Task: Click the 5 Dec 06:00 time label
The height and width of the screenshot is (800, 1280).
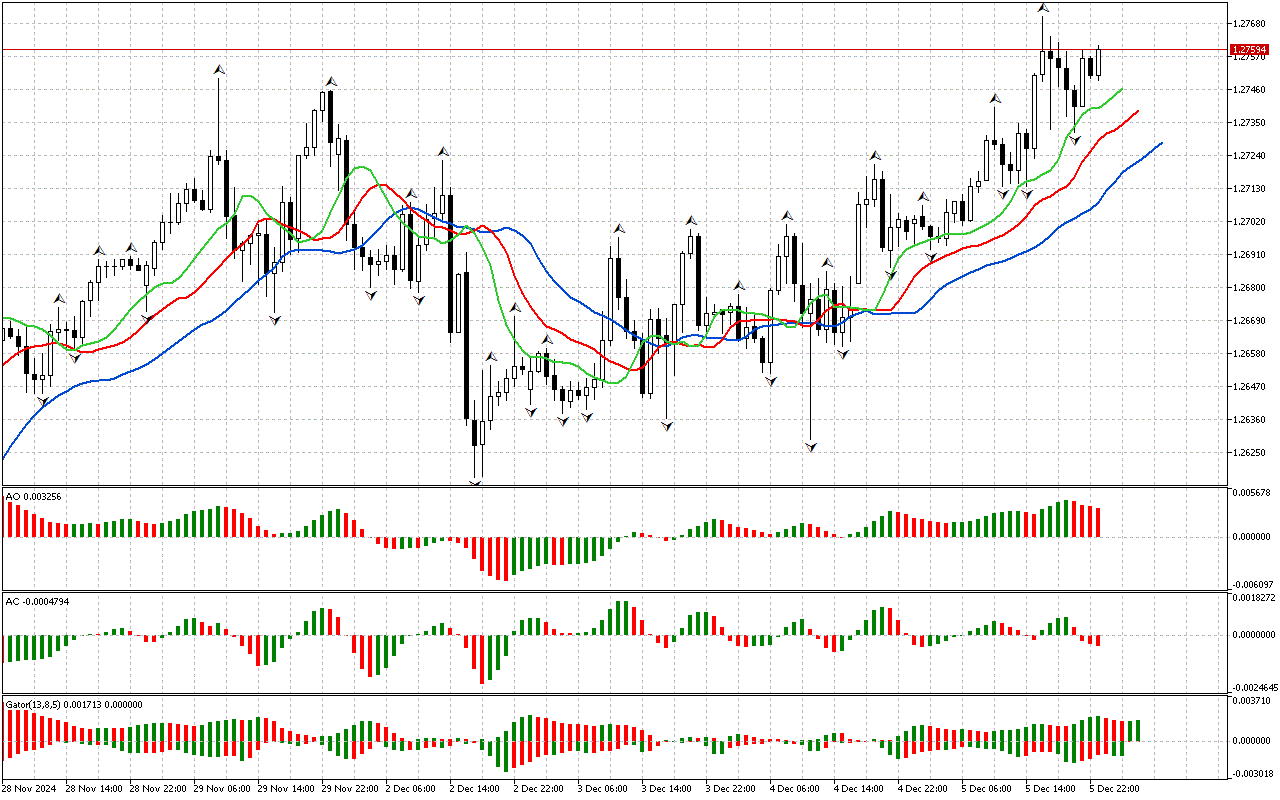Action: click(987, 789)
